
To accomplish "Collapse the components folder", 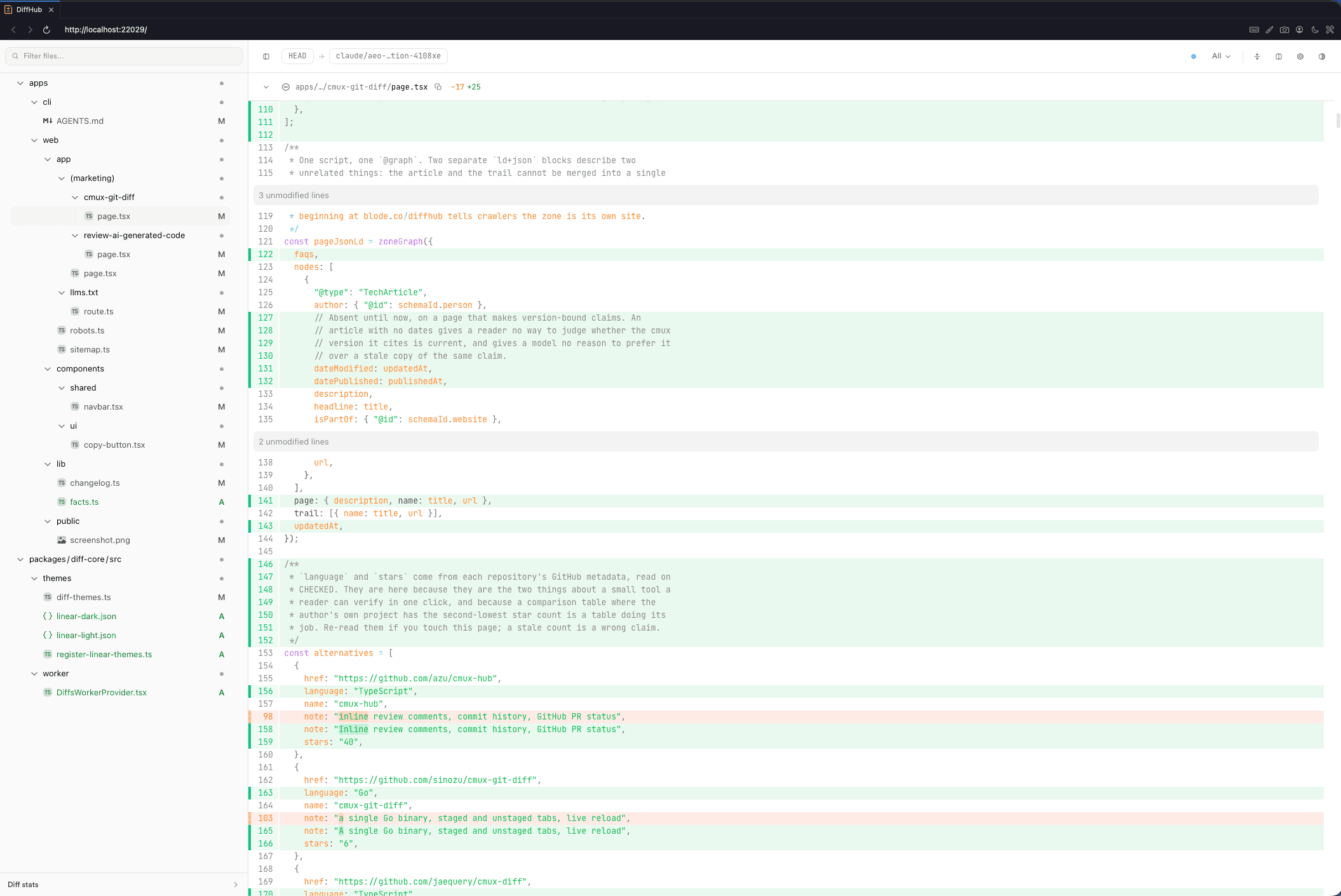I will [48, 368].
